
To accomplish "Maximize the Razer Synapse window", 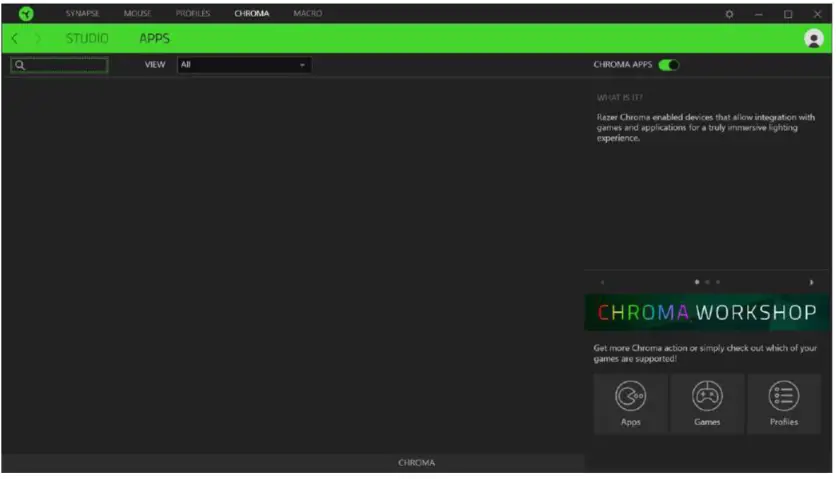I will (x=788, y=14).
